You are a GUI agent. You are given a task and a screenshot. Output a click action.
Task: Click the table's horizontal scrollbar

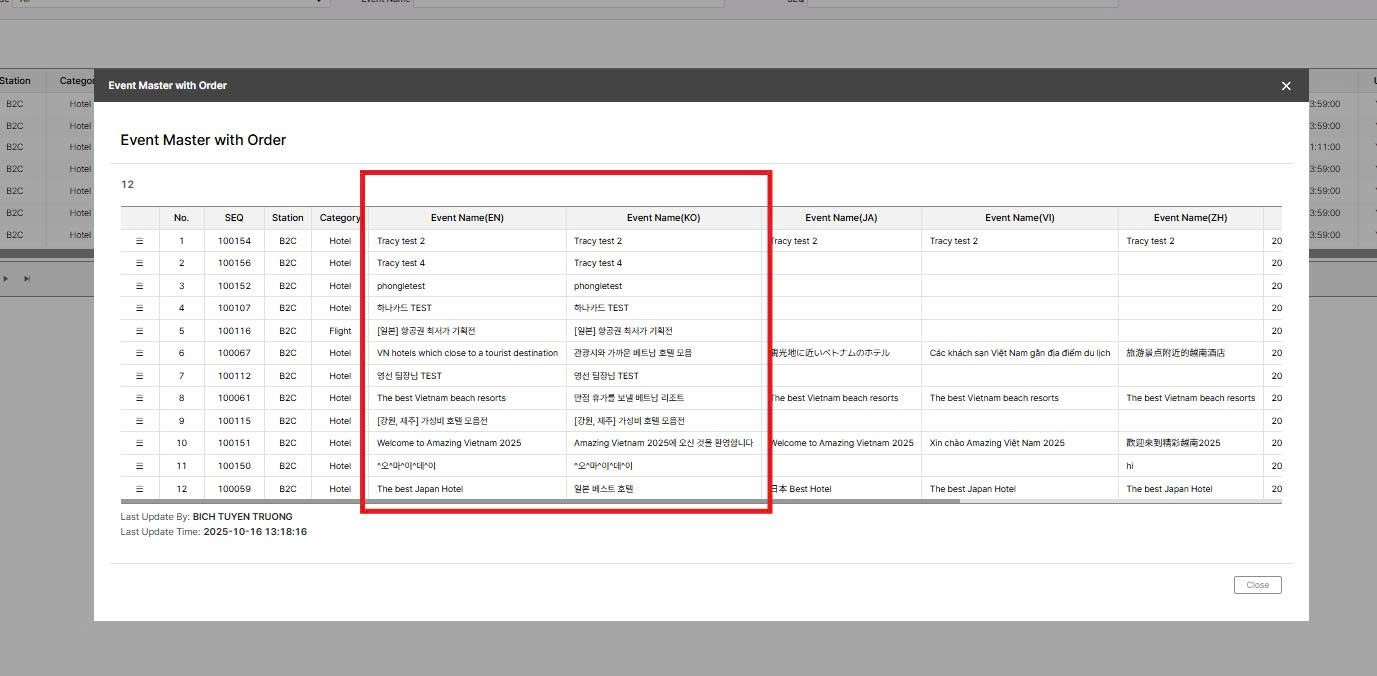540,501
